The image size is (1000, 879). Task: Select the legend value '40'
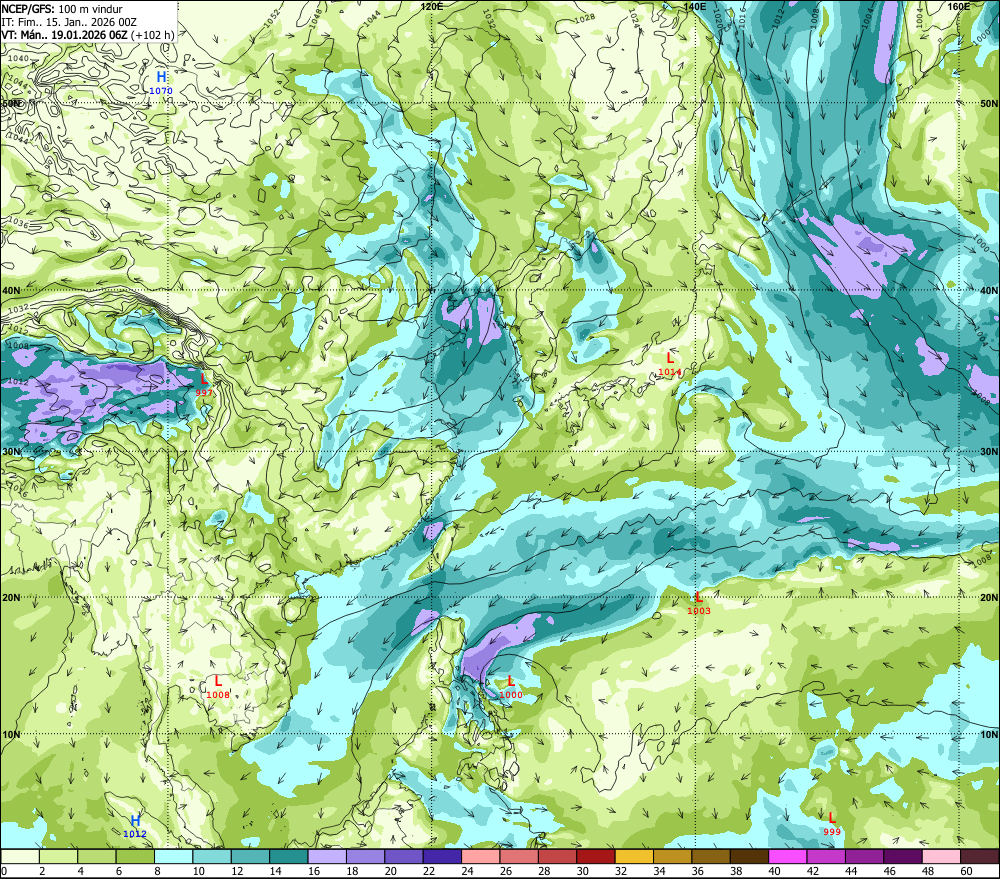774,871
